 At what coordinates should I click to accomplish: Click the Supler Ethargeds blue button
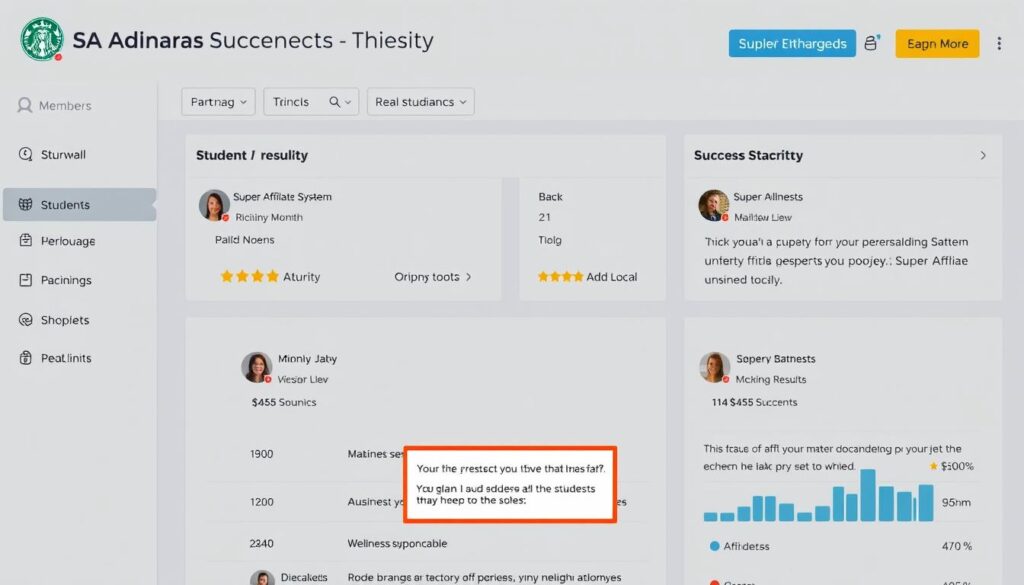(792, 43)
